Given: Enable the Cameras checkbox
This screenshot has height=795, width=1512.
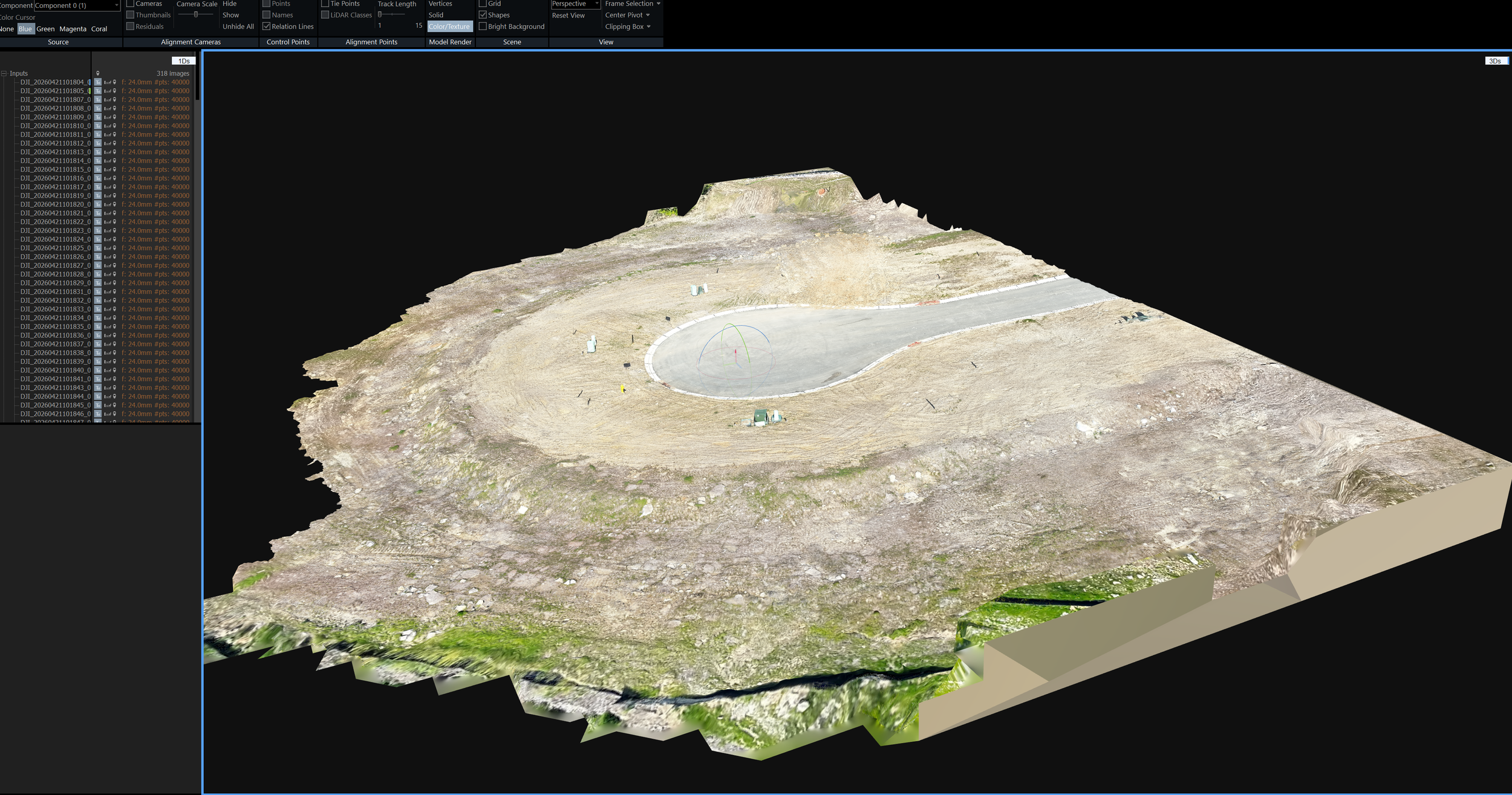Looking at the screenshot, I should click(130, 4).
